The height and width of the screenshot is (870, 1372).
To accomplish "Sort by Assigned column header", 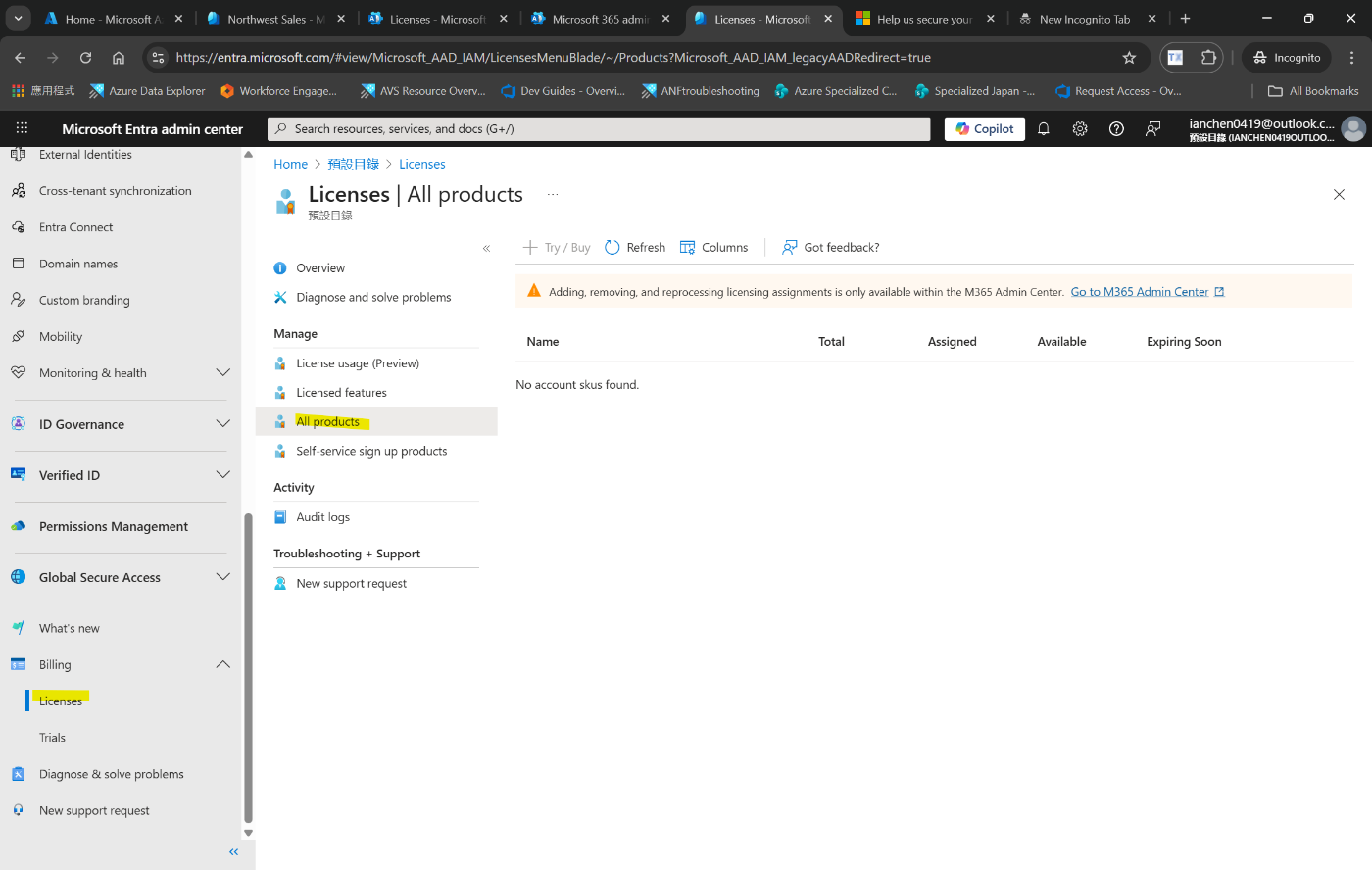I will (952, 342).
